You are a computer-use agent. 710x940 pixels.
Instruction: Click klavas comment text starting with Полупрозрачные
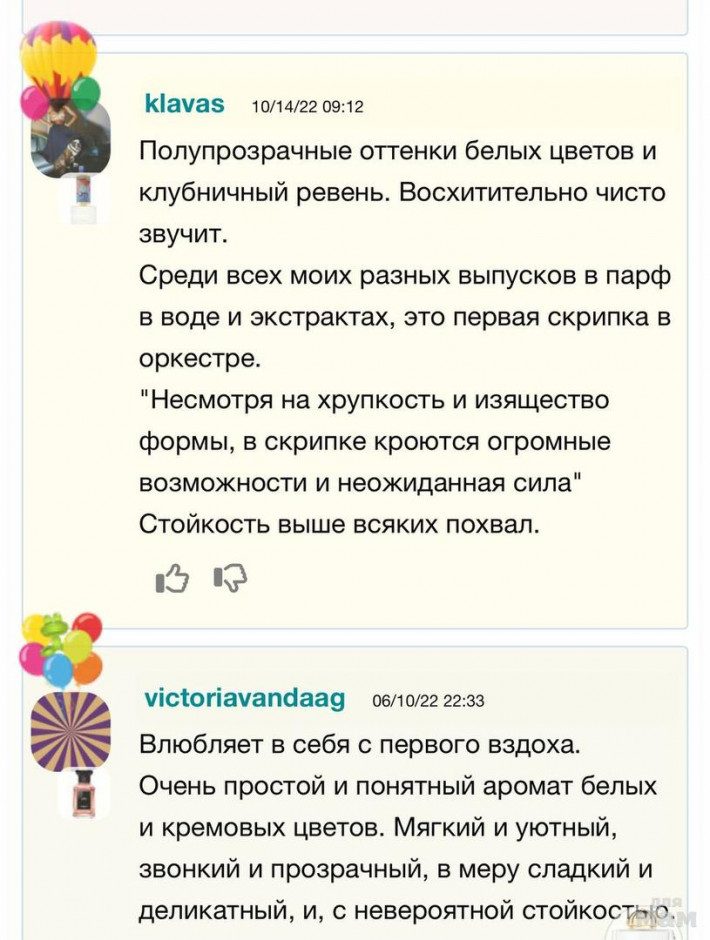click(x=402, y=192)
